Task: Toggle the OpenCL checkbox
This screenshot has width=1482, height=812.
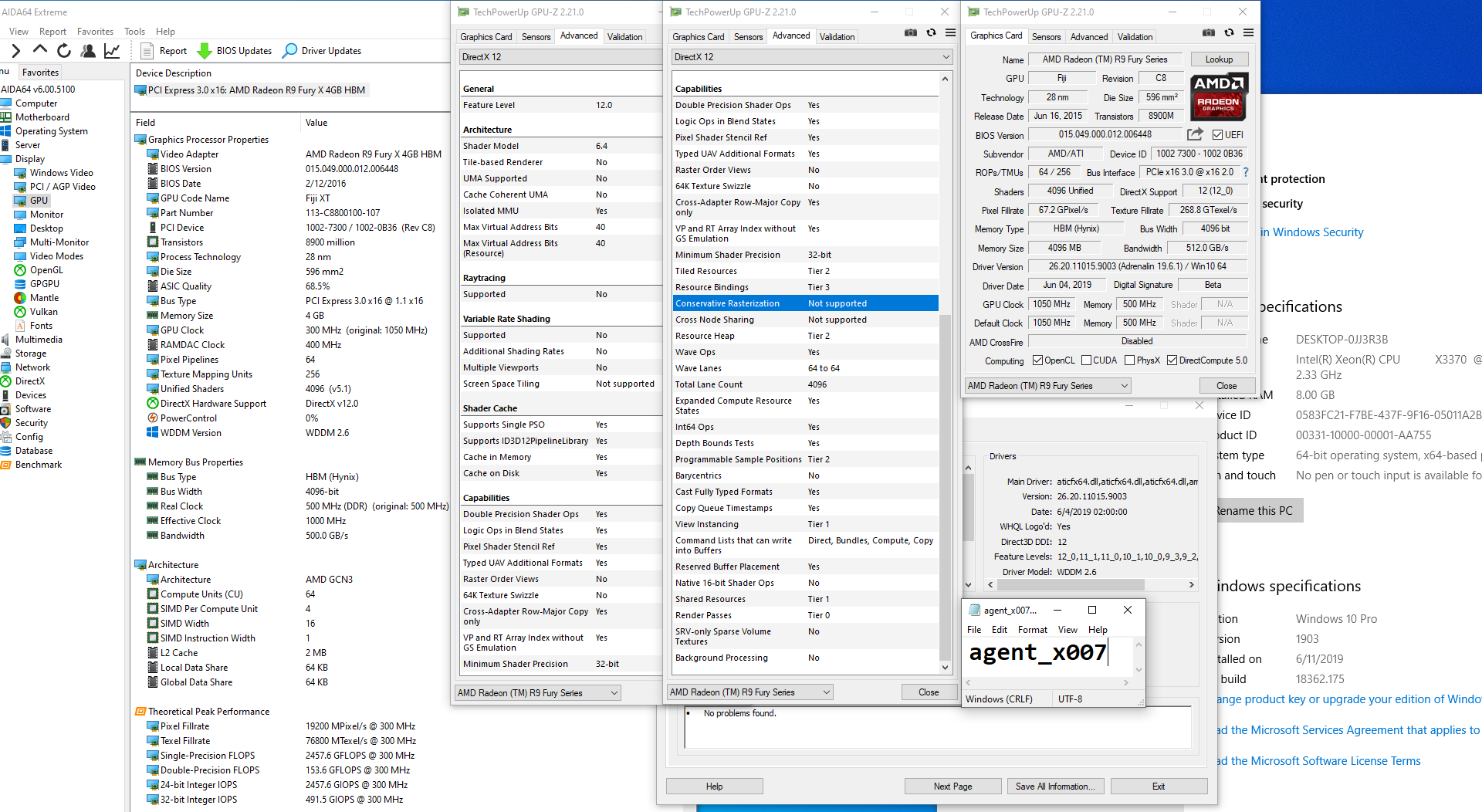Action: tap(1037, 360)
